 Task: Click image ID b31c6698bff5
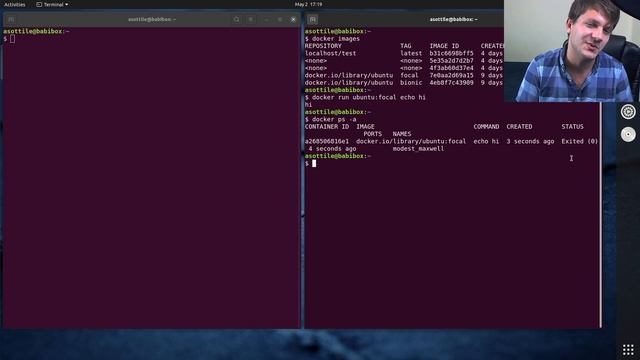[x=451, y=53]
